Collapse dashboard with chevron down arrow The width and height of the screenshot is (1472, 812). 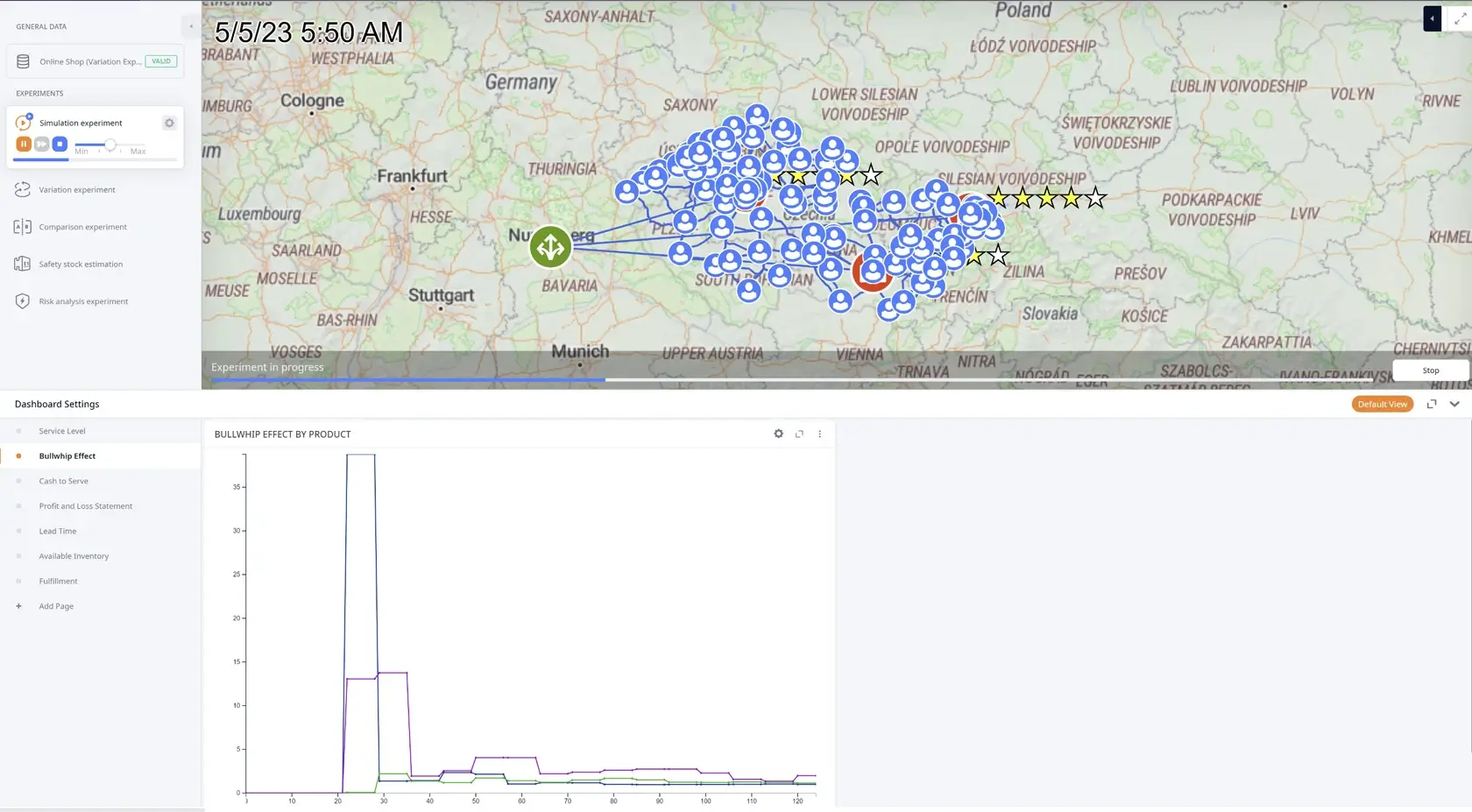(x=1454, y=405)
